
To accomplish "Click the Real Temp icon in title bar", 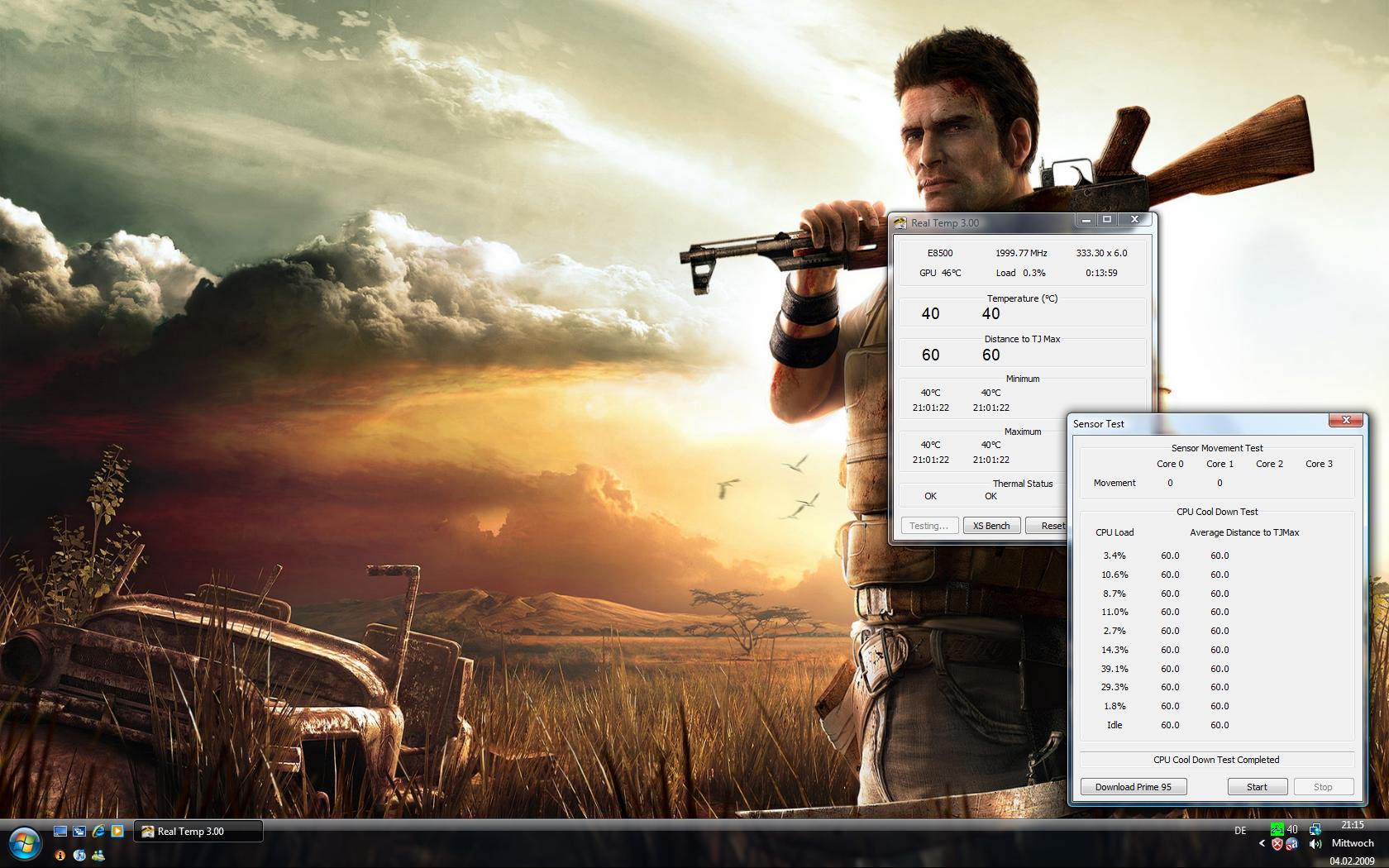I will point(900,222).
